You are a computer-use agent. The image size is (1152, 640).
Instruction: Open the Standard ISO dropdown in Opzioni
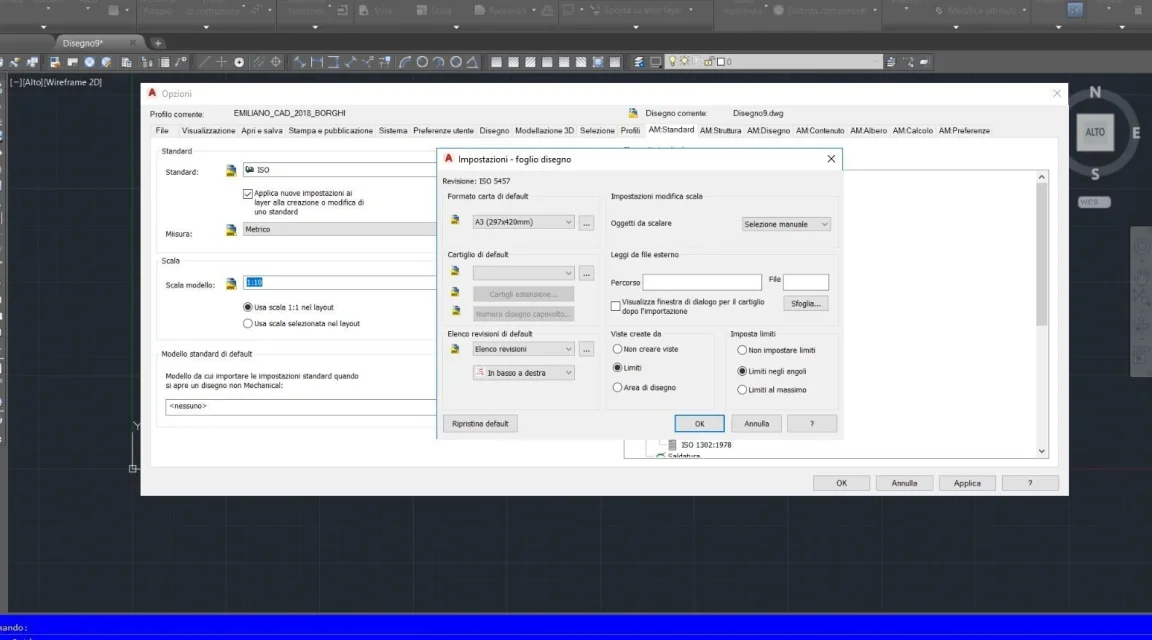[339, 170]
